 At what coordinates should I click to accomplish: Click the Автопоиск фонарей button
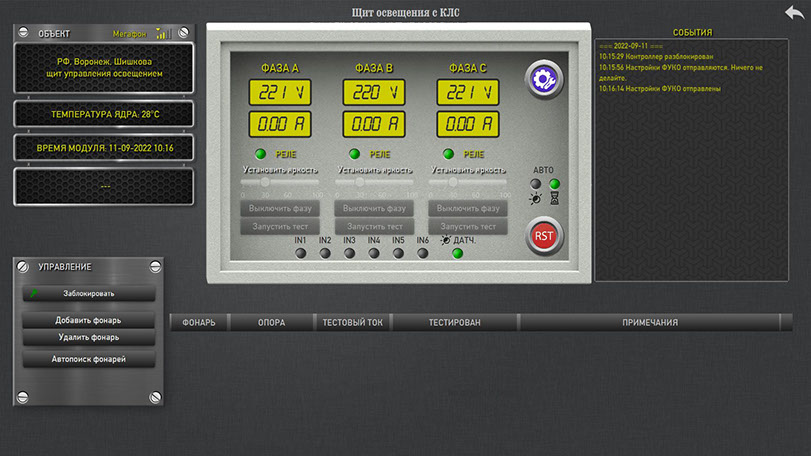point(89,359)
